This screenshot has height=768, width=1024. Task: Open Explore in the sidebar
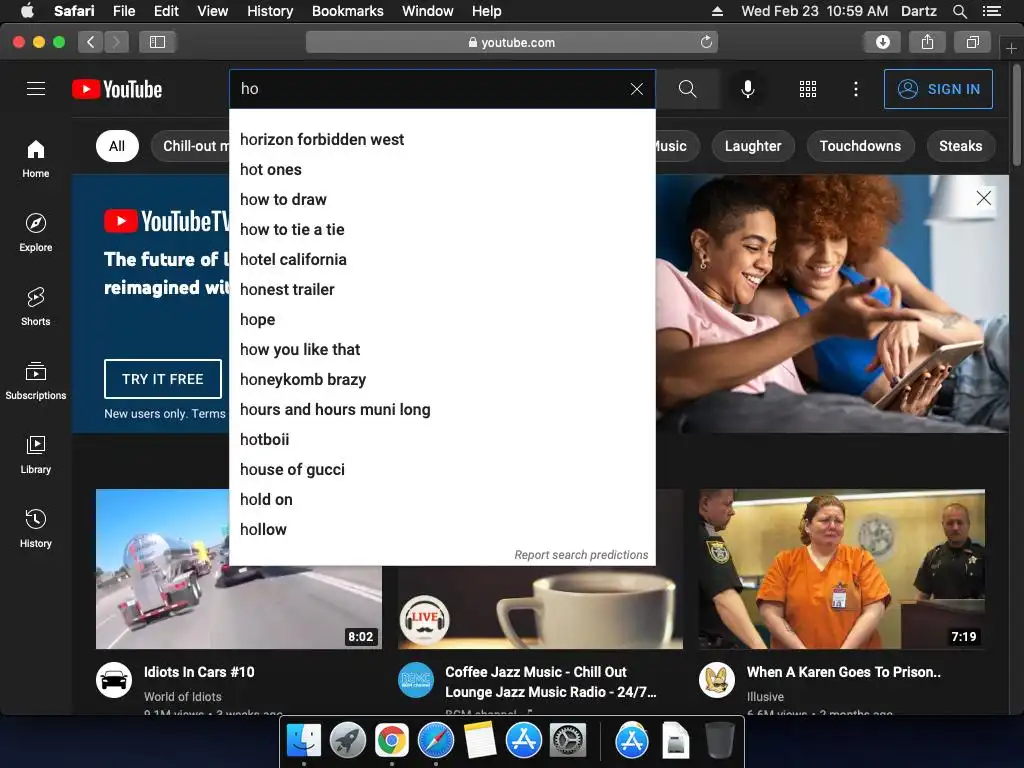pos(36,232)
